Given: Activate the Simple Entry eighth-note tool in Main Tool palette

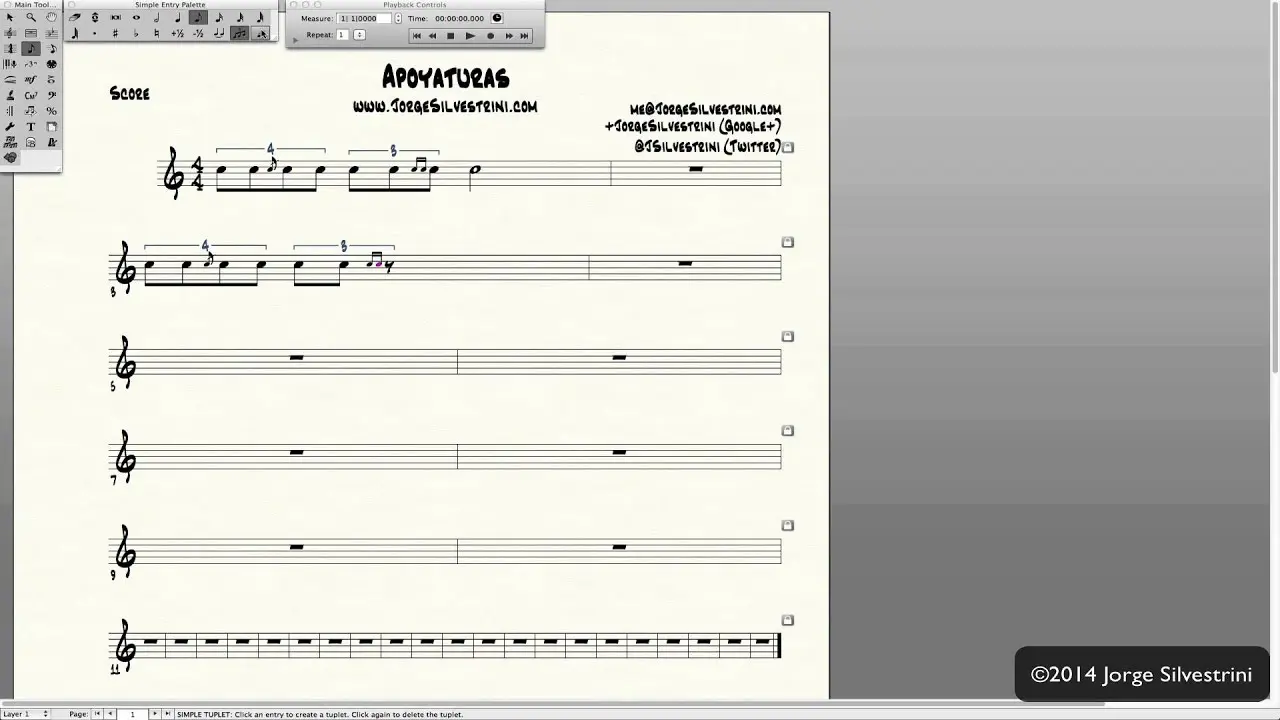Looking at the screenshot, I should pos(31,48).
